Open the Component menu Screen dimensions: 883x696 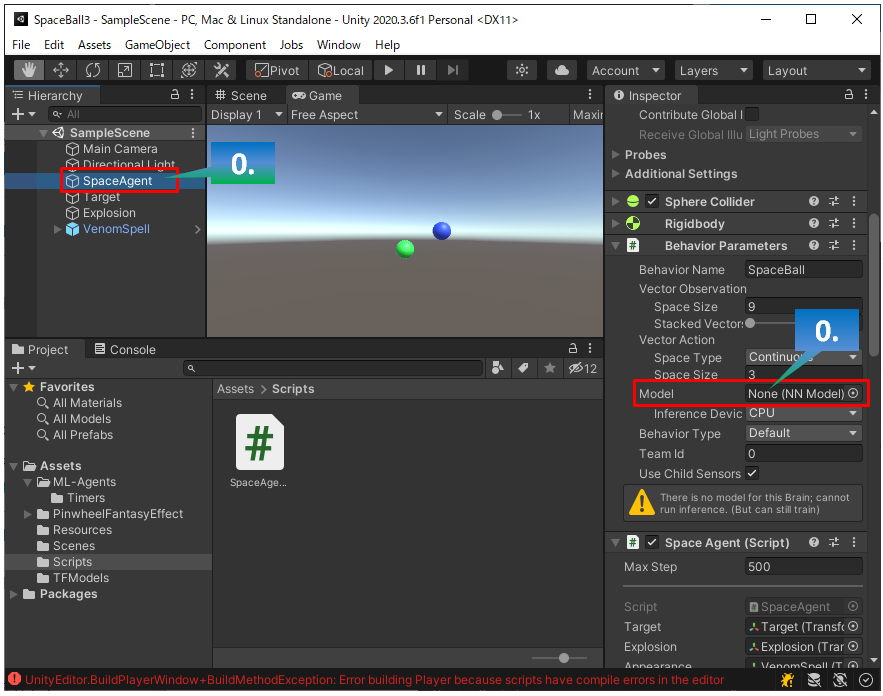tap(234, 45)
